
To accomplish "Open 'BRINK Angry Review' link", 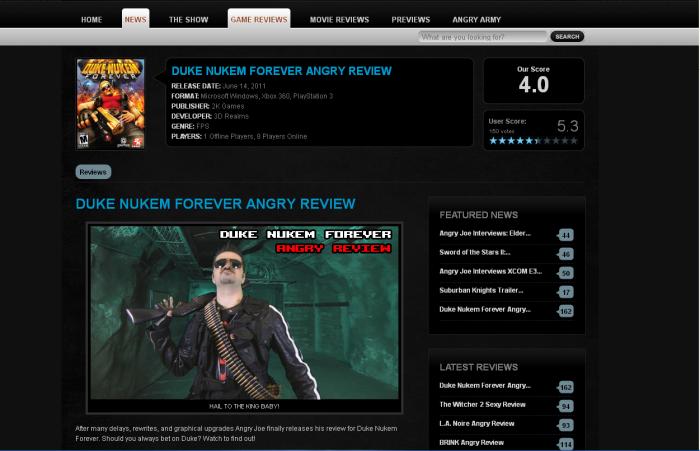I will click(471, 443).
